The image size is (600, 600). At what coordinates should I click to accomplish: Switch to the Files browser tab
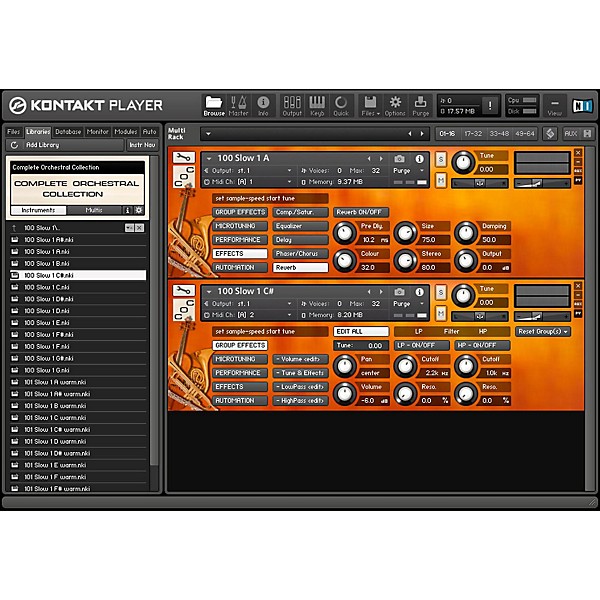click(13, 132)
